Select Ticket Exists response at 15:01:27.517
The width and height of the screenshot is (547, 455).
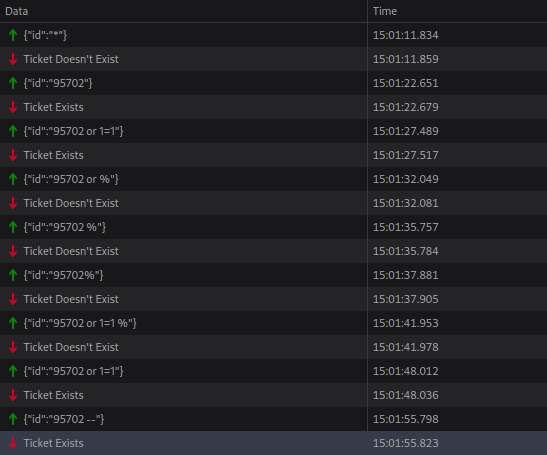click(x=274, y=155)
